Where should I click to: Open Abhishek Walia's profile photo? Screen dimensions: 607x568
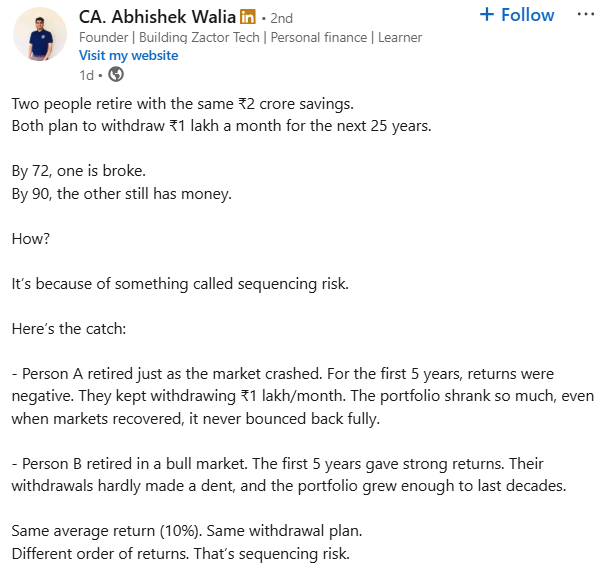click(40, 34)
